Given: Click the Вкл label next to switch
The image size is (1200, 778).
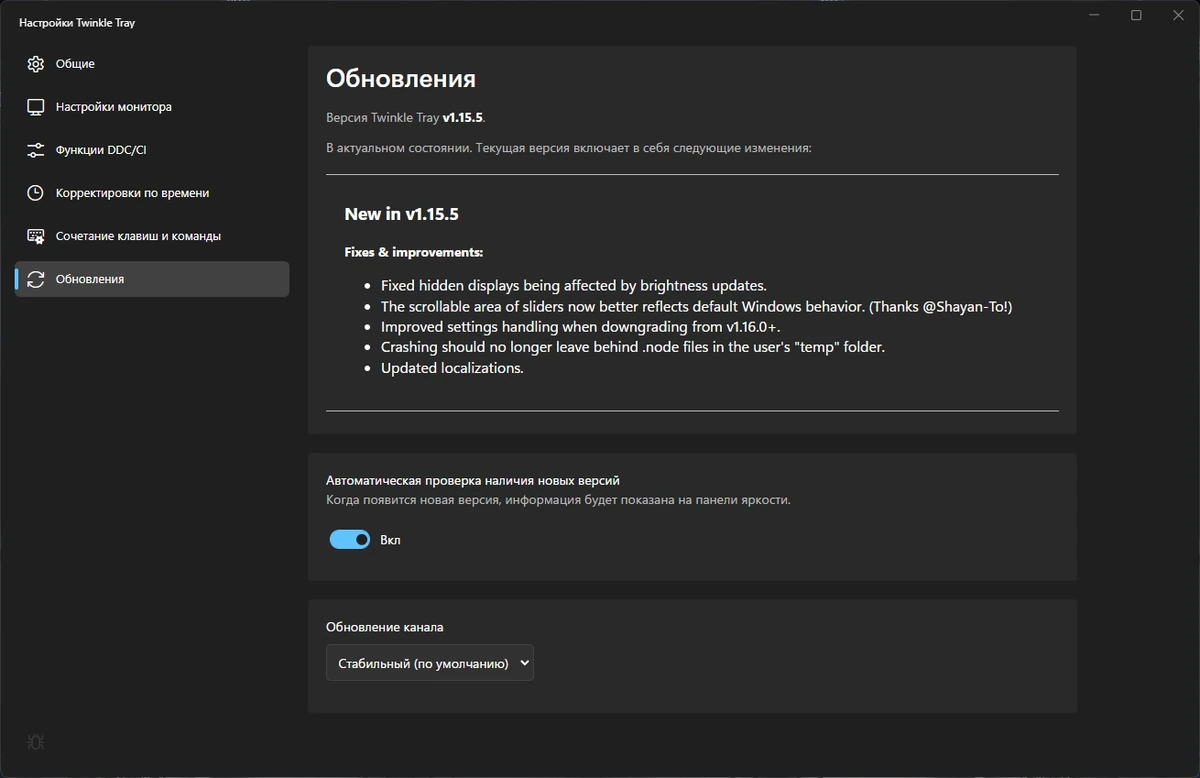Looking at the screenshot, I should click(390, 540).
